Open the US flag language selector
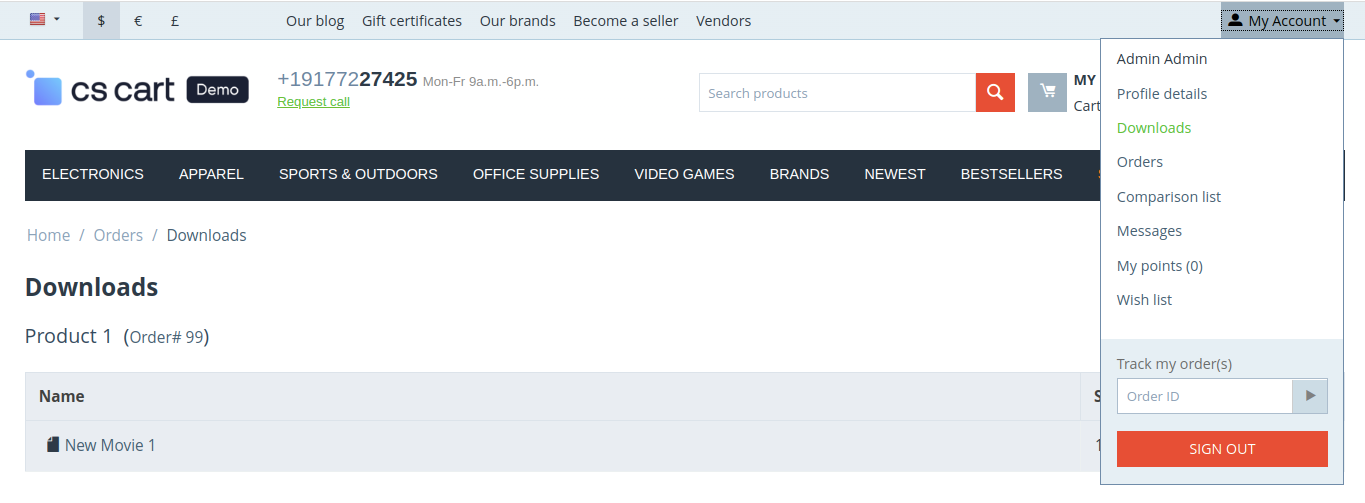 (x=45, y=20)
